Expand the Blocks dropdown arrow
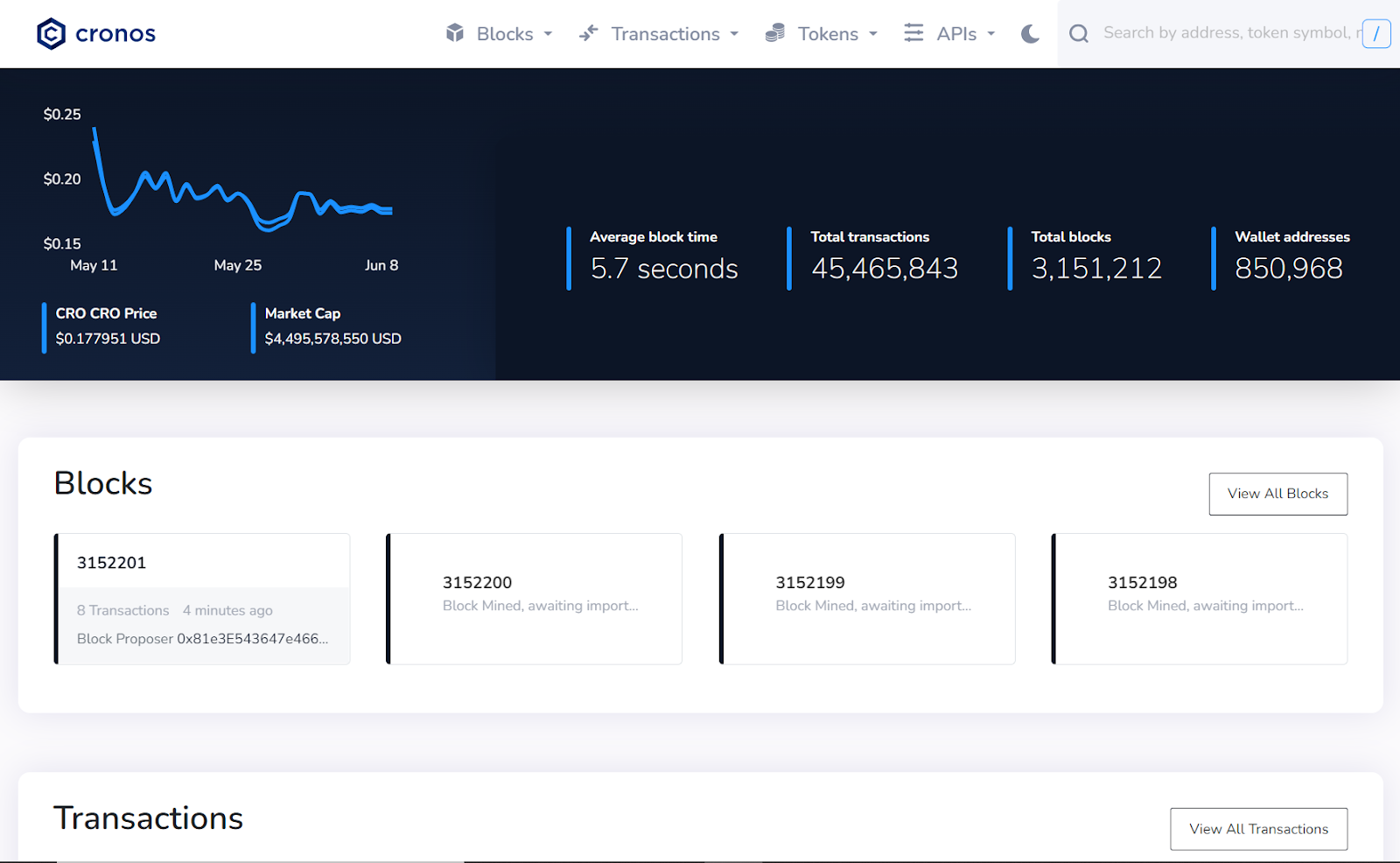Image resolution: width=1400 pixels, height=863 pixels. click(x=549, y=34)
